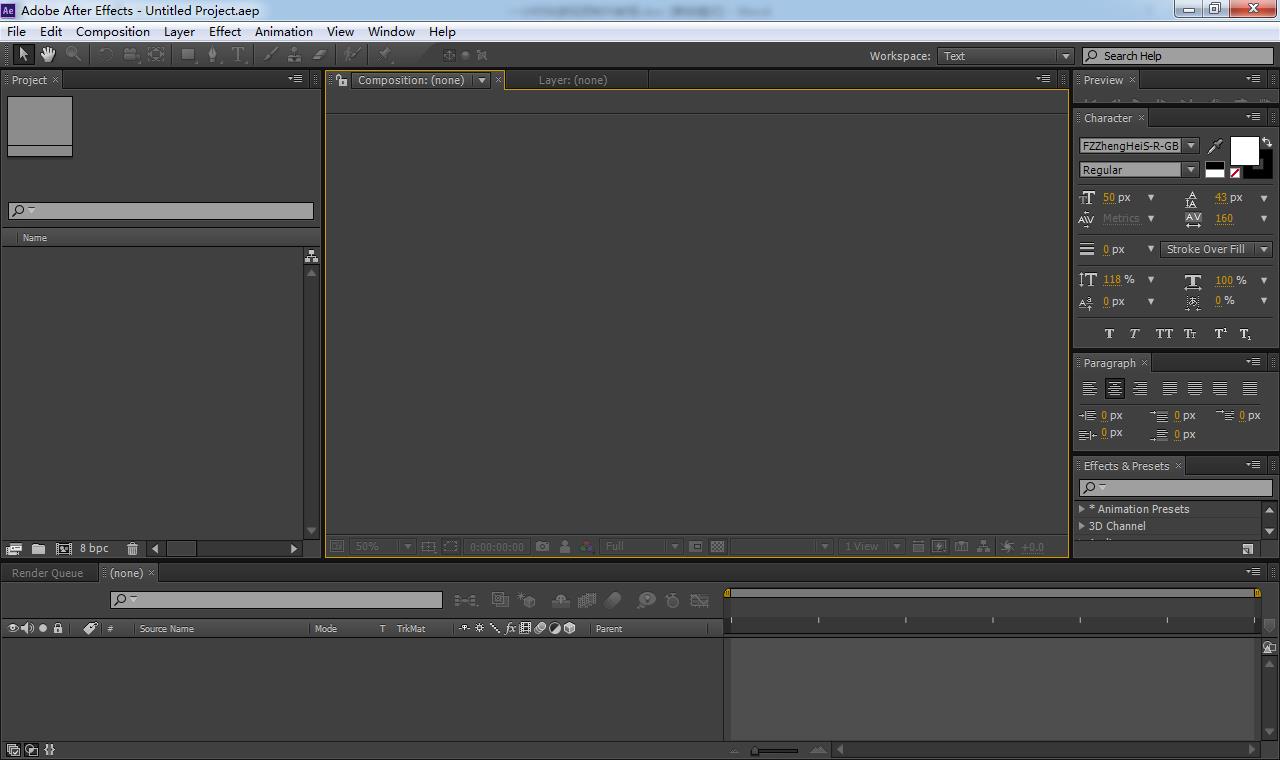Create a new folder in Project panel

click(x=38, y=549)
